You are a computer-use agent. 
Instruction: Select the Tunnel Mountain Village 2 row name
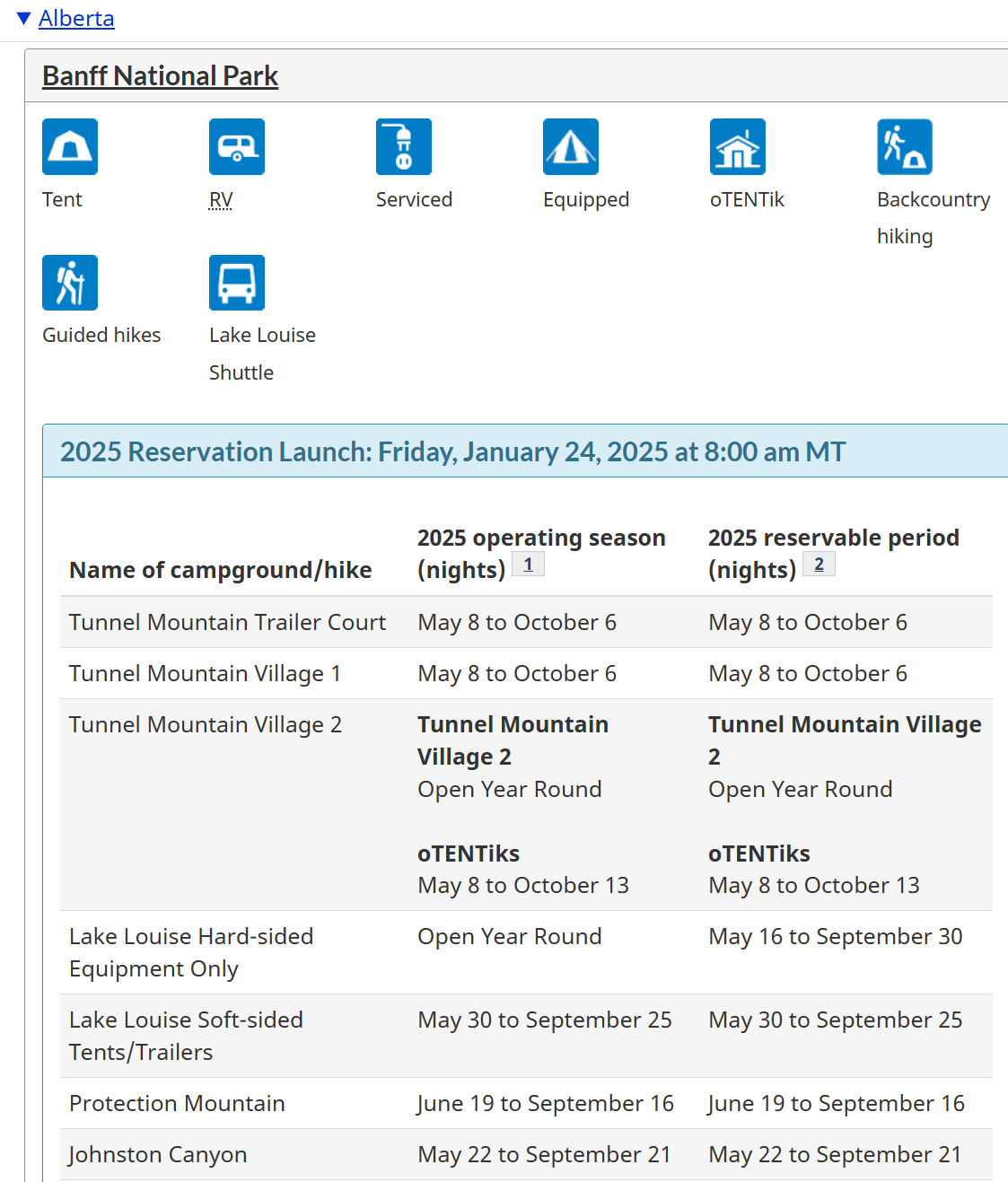tap(206, 724)
